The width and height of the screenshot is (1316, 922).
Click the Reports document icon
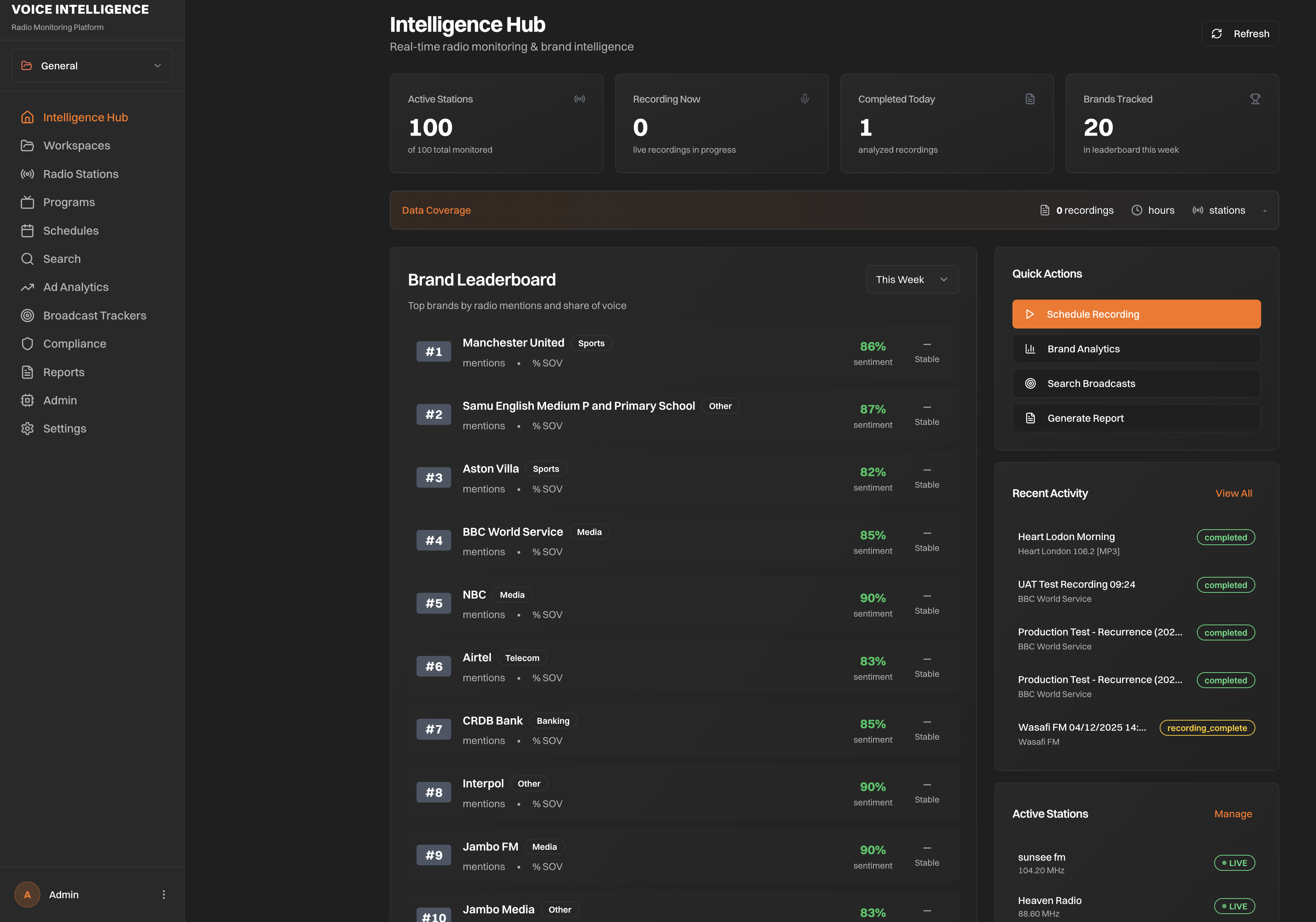pyautogui.click(x=28, y=371)
